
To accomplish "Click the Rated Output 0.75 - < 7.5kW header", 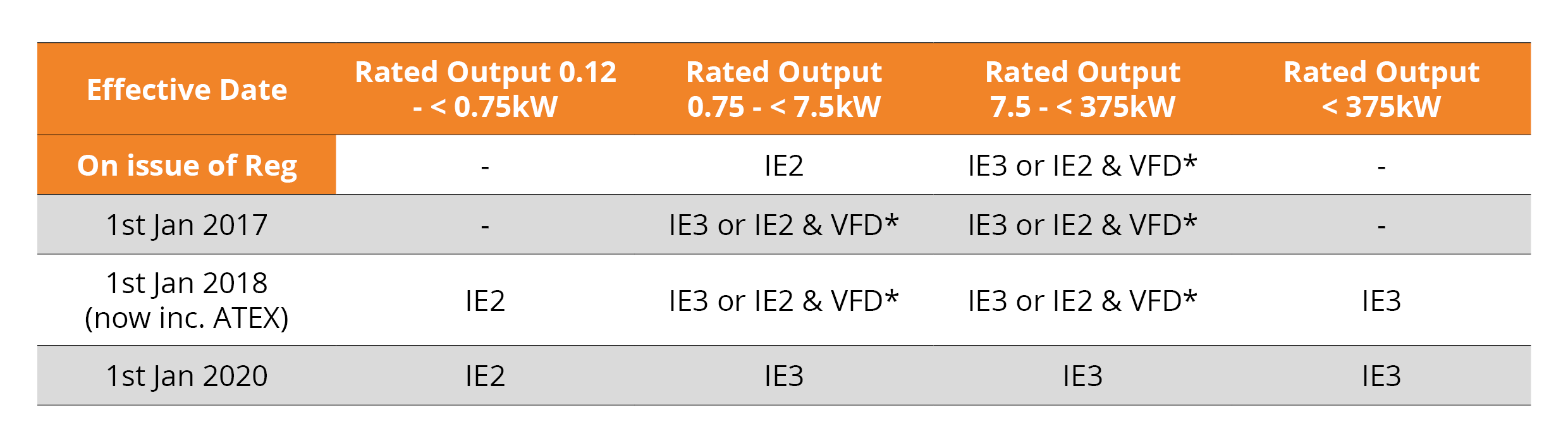I will tap(784, 89).
